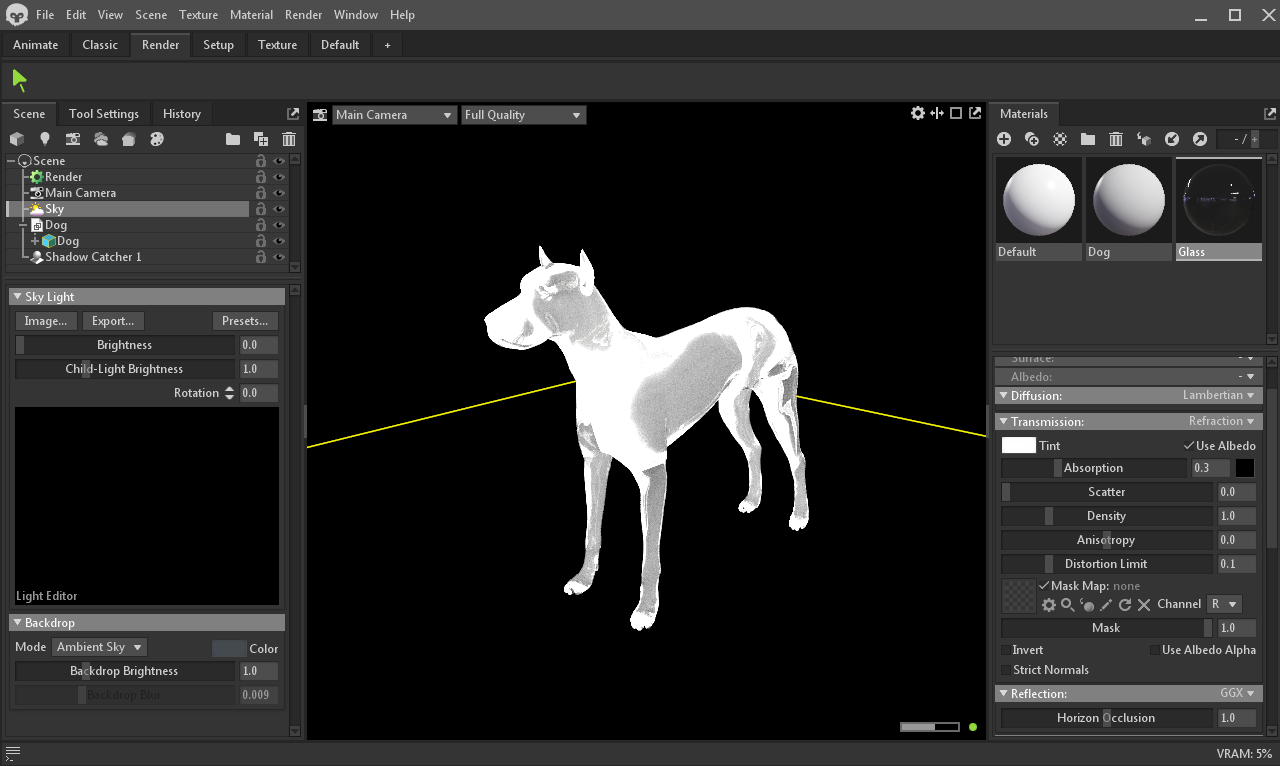Toggle the Mask Map checkbox

click(x=1045, y=586)
